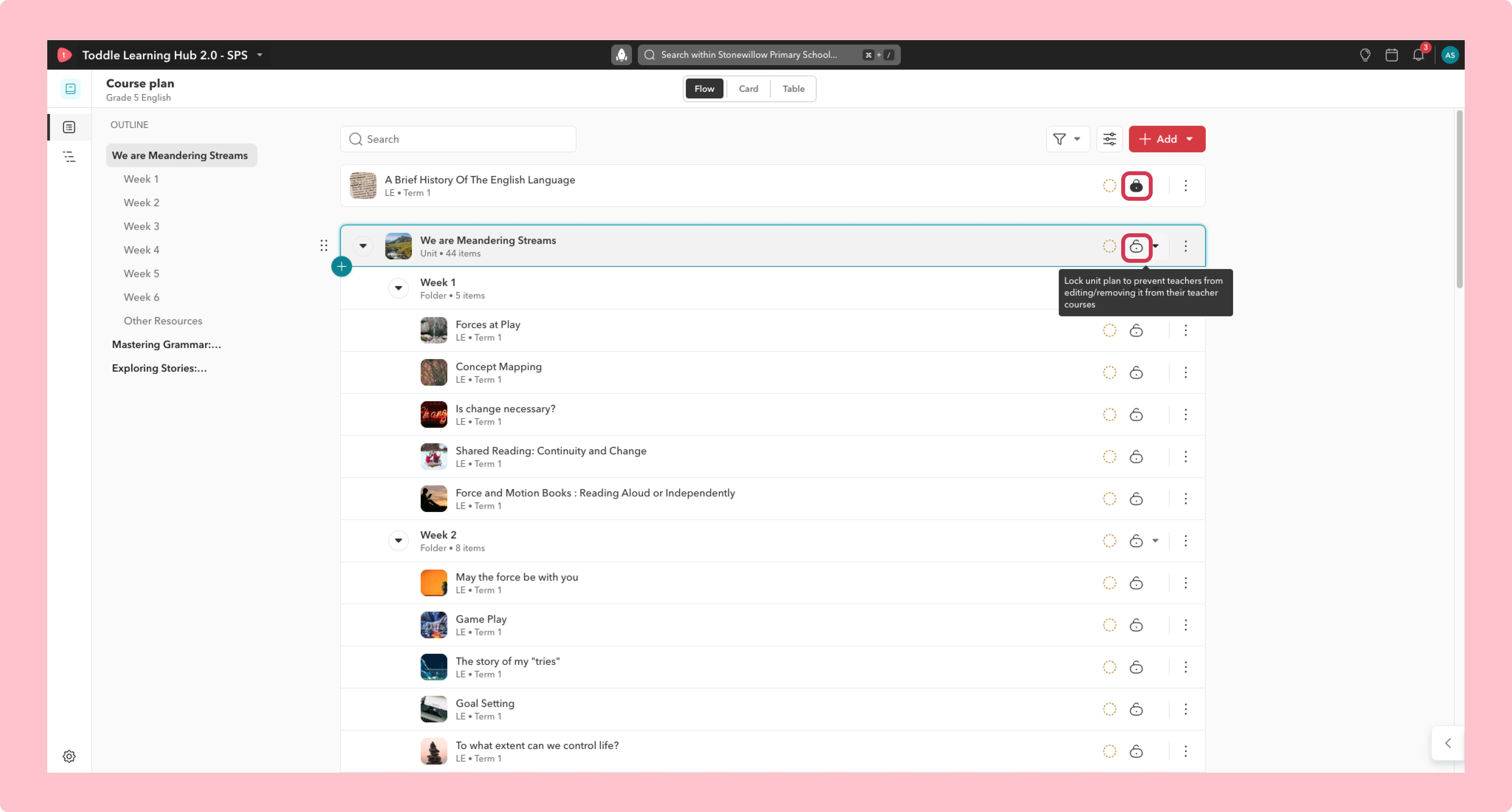Open lock options arrow for Week 2 folder

pos(1155,540)
